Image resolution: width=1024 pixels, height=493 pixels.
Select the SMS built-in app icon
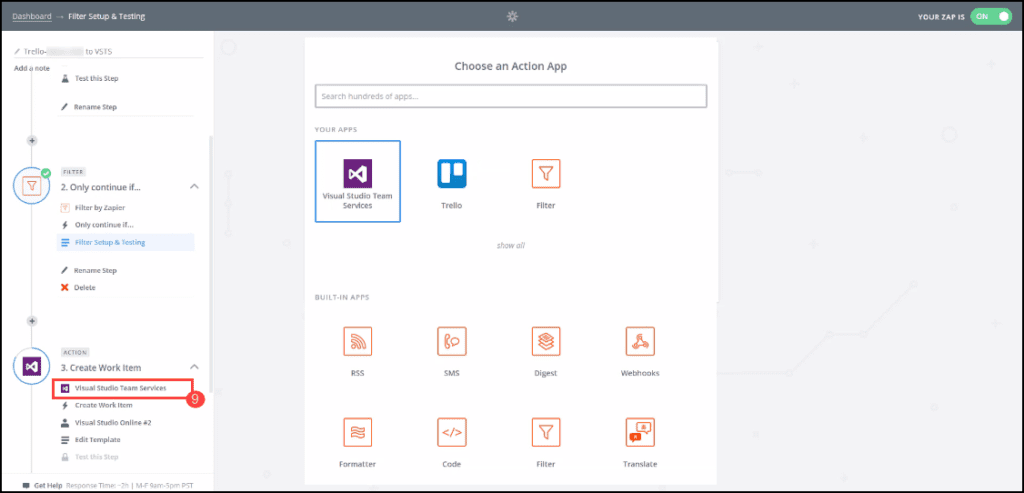451,342
